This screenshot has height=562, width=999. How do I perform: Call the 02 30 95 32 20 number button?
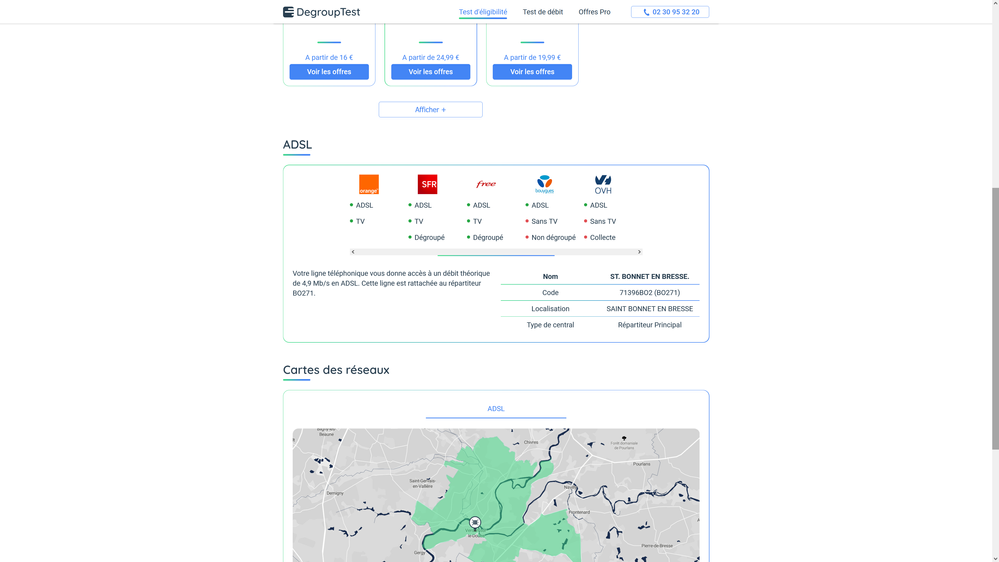670,11
